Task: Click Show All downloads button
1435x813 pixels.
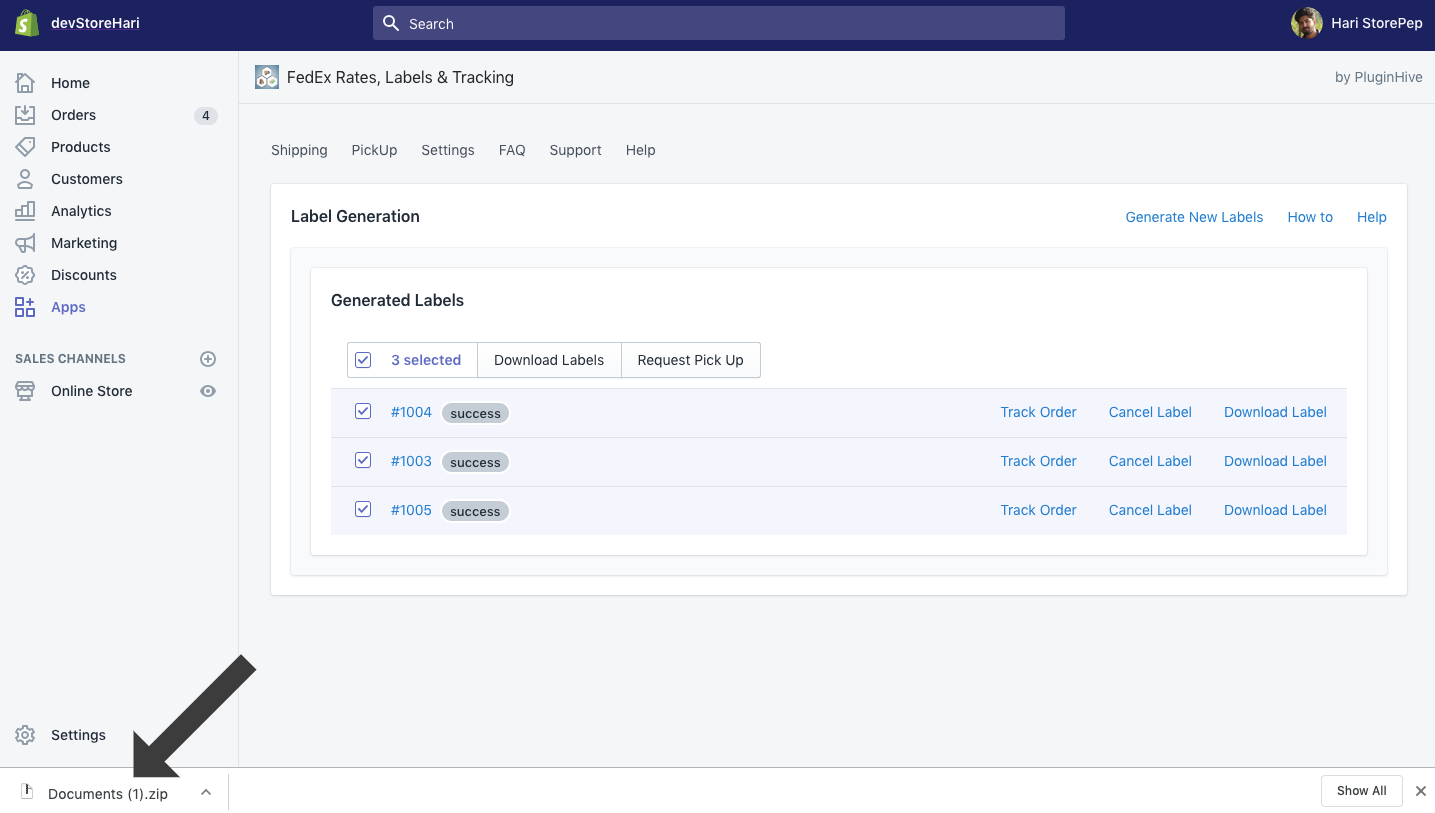Action: pos(1361,791)
